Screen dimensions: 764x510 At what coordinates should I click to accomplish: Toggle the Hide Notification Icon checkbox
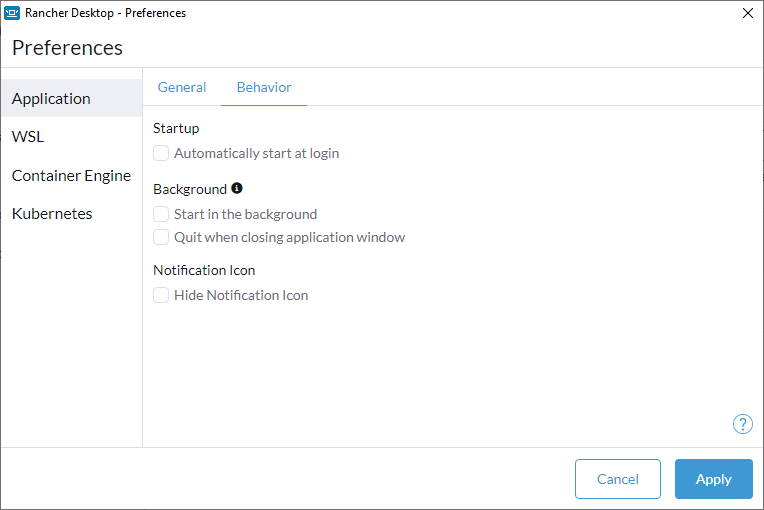click(161, 295)
